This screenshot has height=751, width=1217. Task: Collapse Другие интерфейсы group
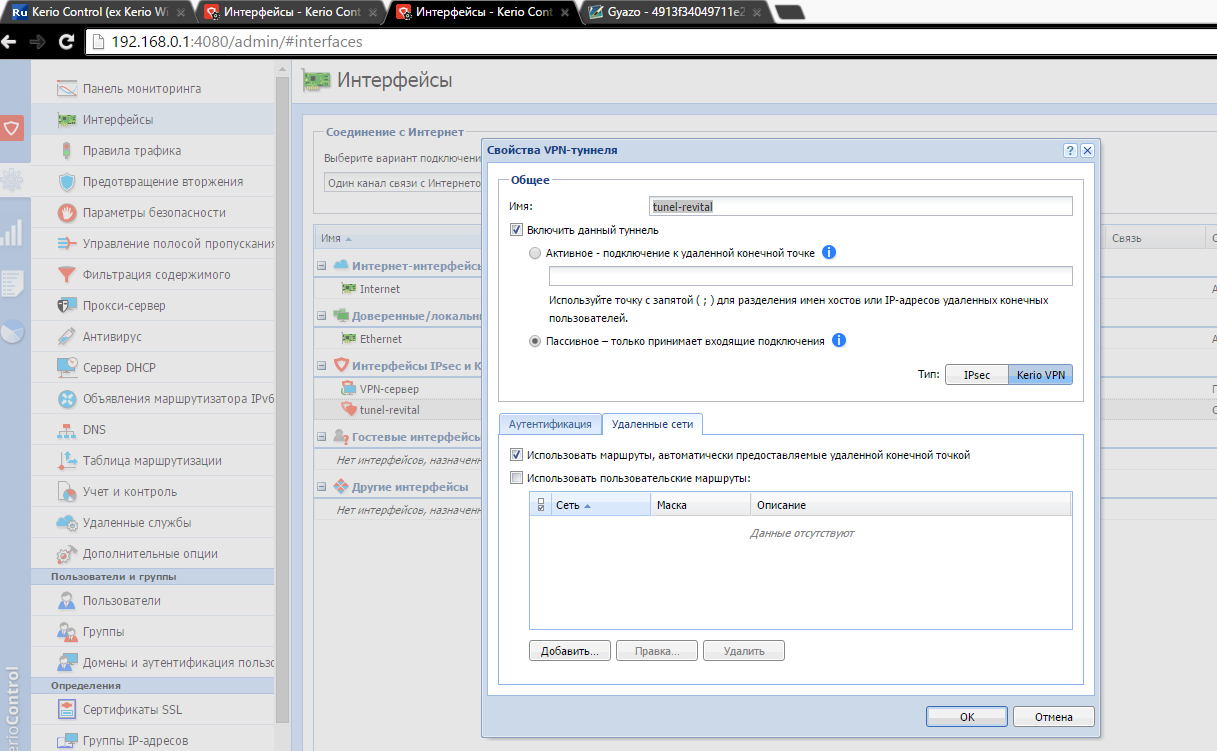click(x=322, y=487)
